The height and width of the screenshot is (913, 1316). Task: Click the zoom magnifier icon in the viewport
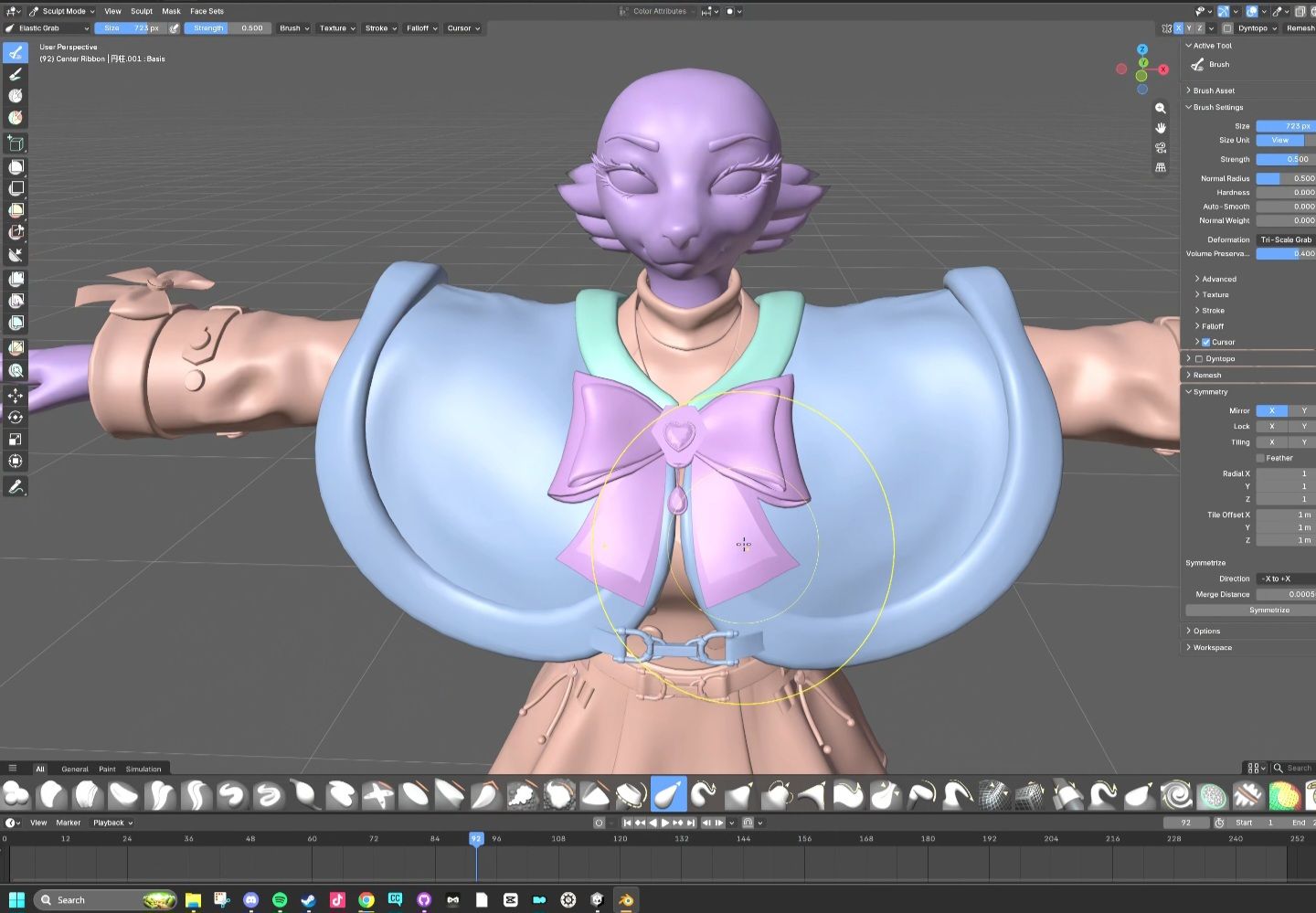[1161, 108]
